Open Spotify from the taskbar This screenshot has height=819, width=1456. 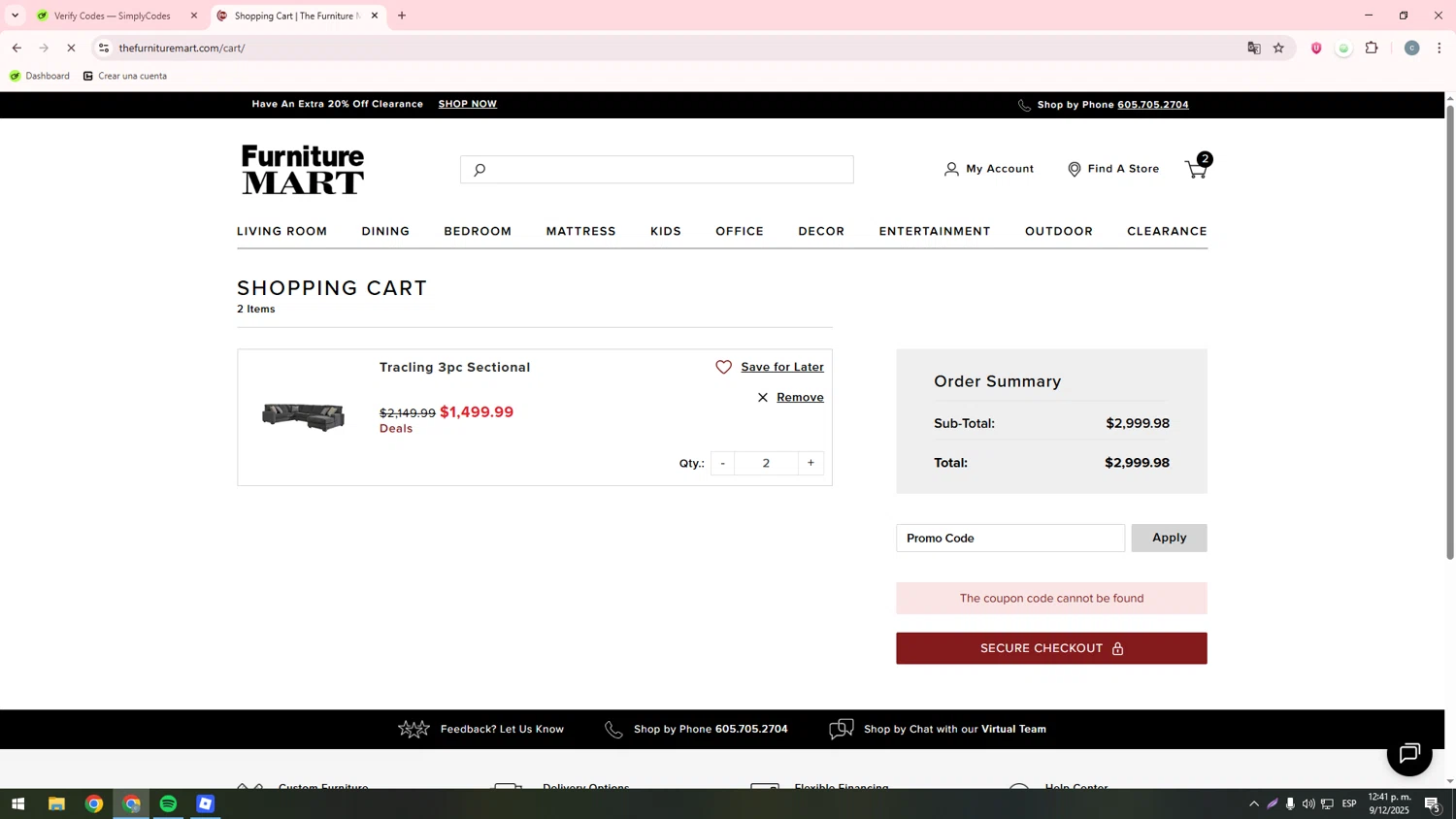tap(168, 803)
